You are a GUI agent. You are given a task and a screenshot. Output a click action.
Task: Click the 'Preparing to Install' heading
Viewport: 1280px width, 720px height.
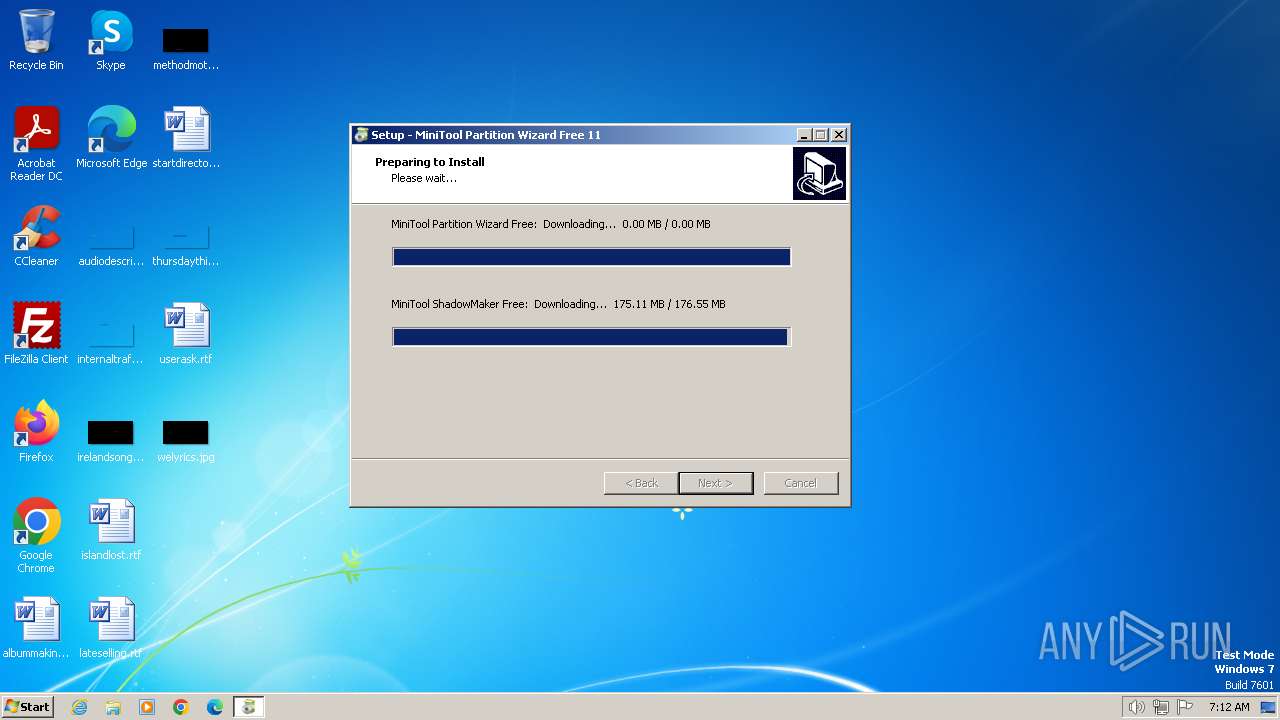430,162
